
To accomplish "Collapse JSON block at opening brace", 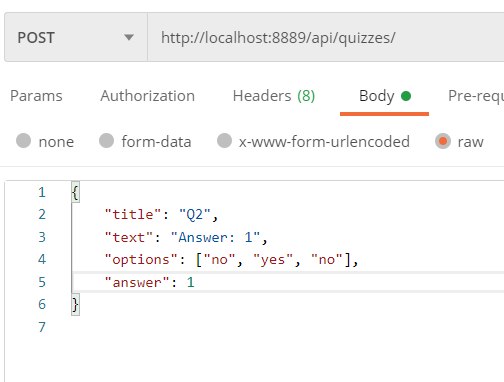I will (x=75, y=192).
